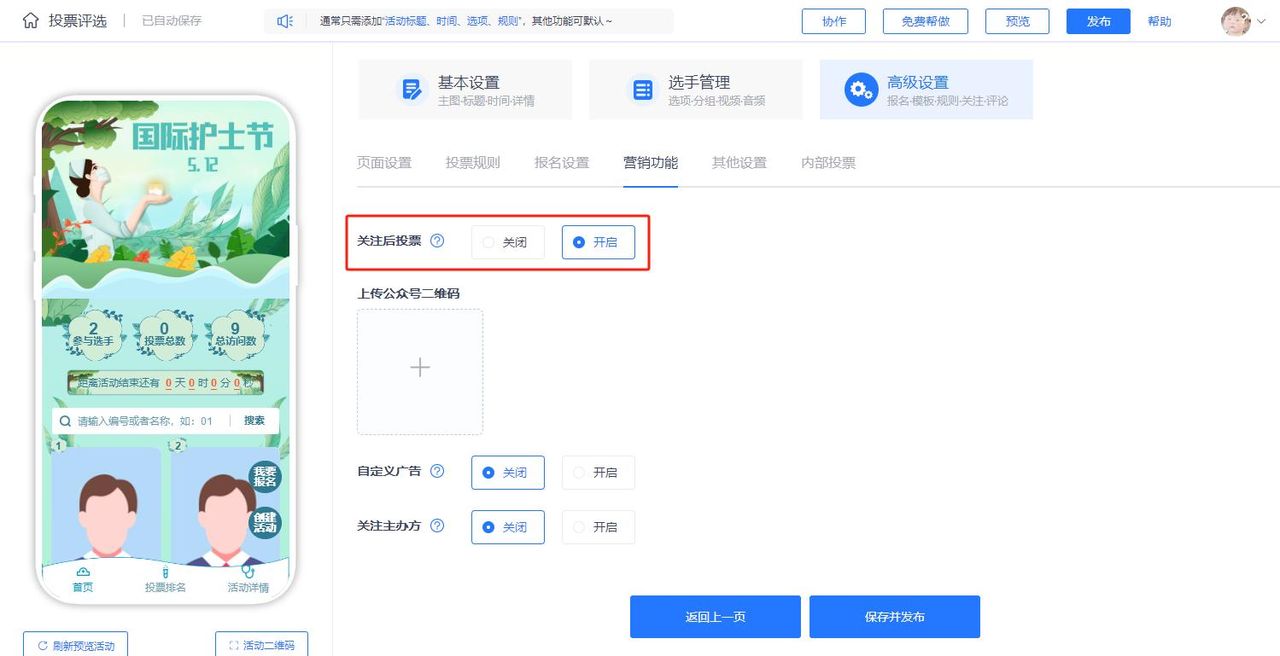Switch to the 内部投票 tab
Image resolution: width=1280 pixels, height=656 pixels.
click(827, 162)
